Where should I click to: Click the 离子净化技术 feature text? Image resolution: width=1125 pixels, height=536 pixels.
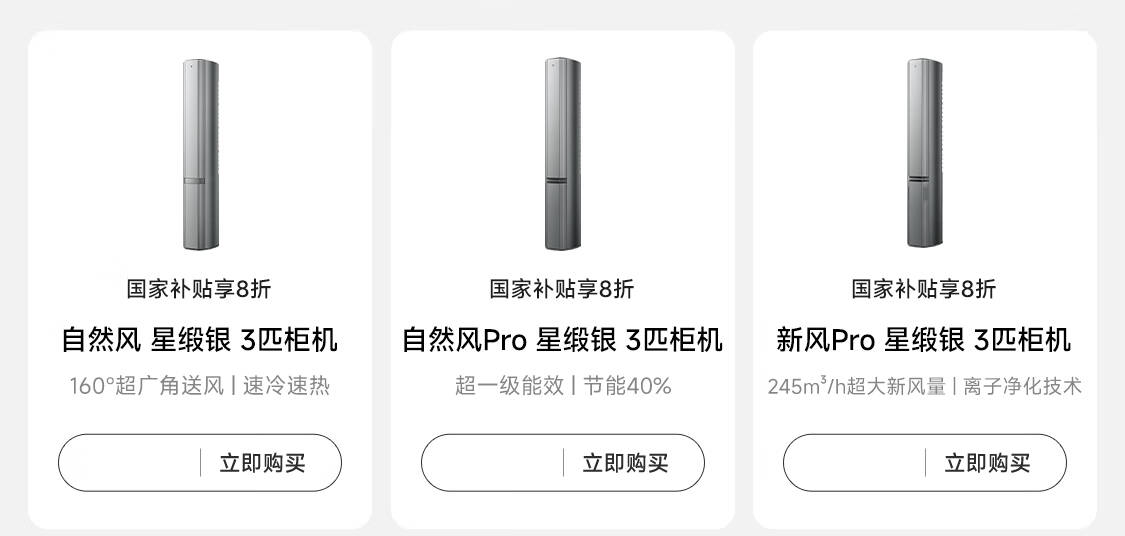click(1022, 386)
